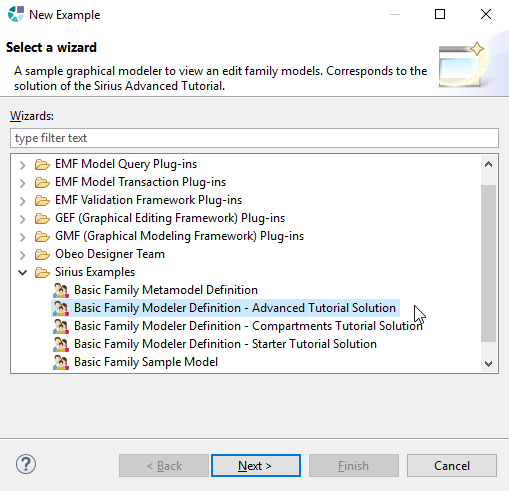
Task: Expand the EMF Validation Framework Plug-ins node
Action: [x=22, y=201]
